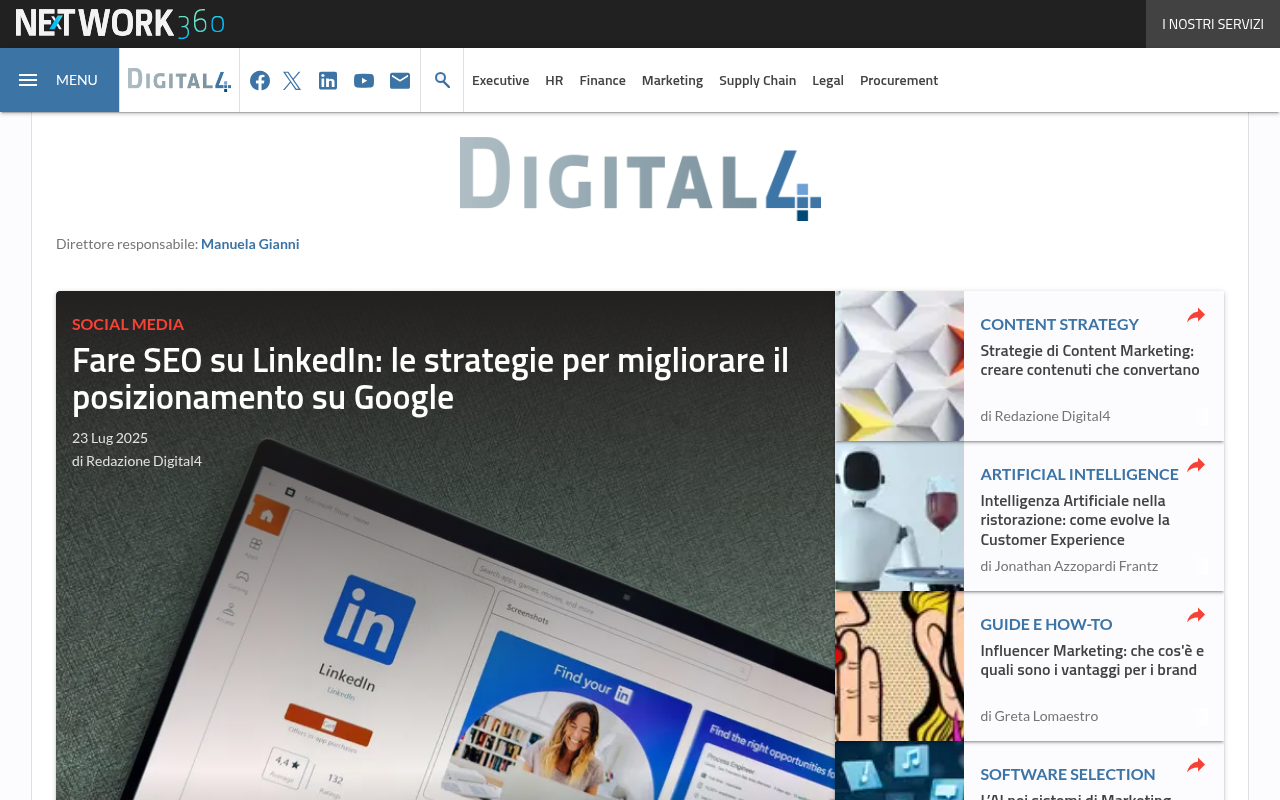Go to Procurement section
The width and height of the screenshot is (1280, 800).
pyautogui.click(x=899, y=80)
